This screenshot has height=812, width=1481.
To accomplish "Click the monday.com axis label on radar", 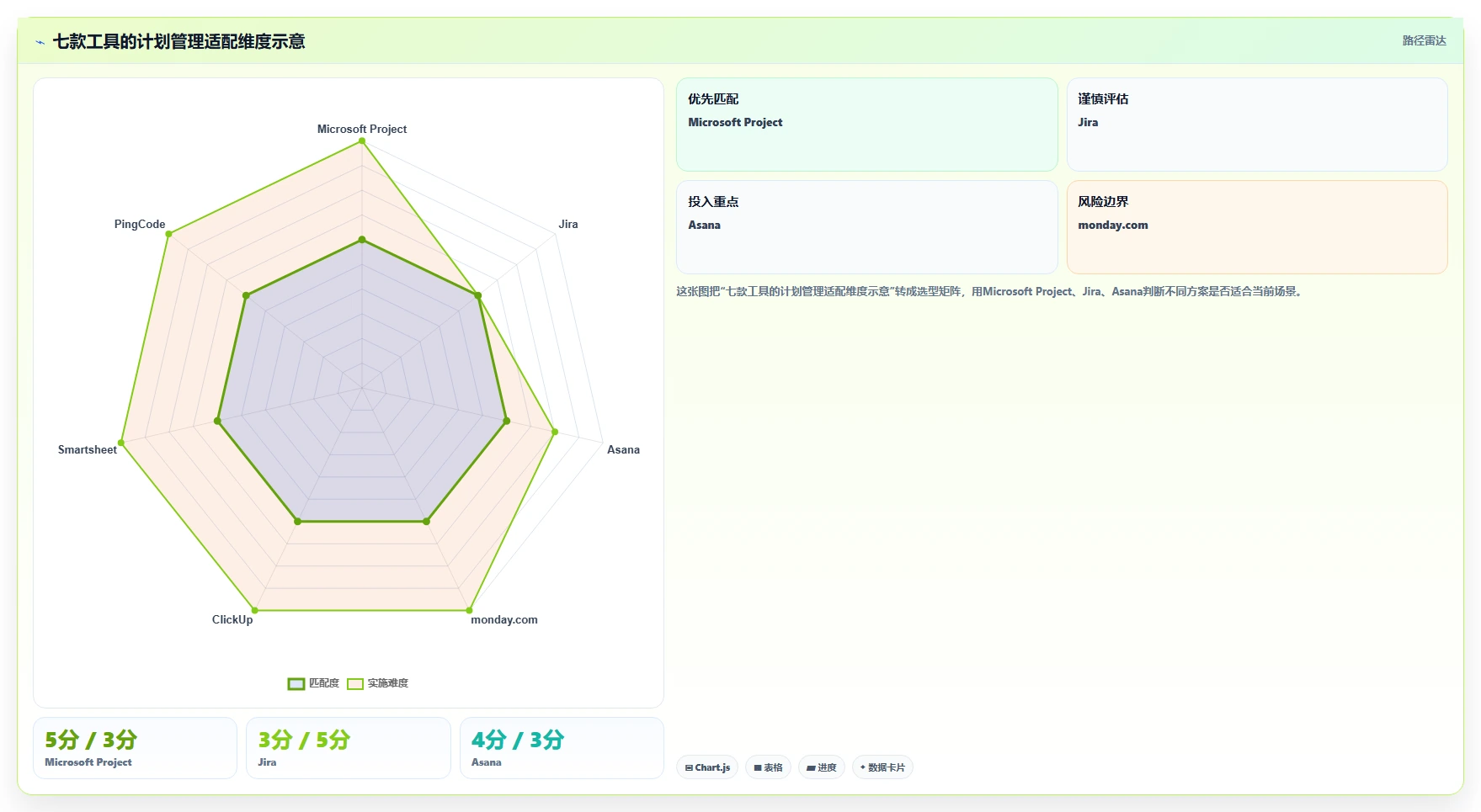I will tap(504, 619).
